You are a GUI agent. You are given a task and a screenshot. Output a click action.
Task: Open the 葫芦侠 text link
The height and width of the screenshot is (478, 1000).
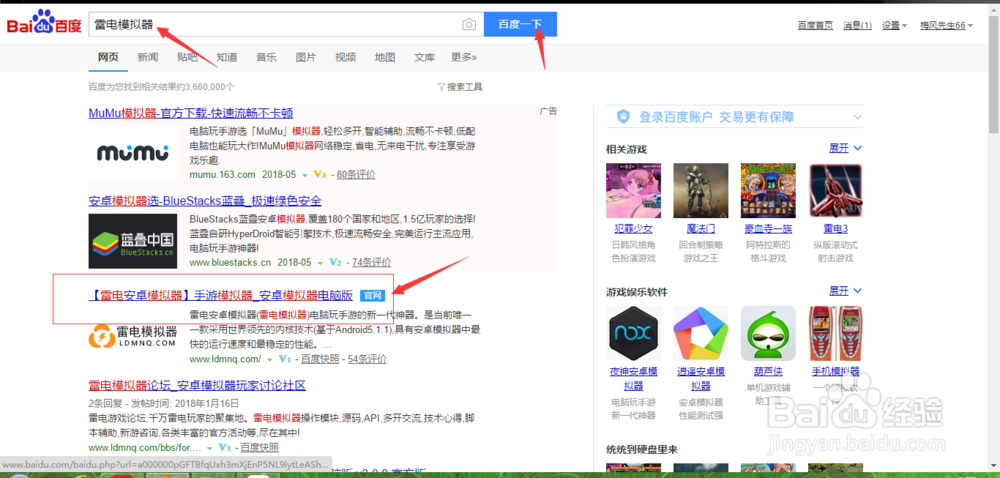(x=768, y=372)
